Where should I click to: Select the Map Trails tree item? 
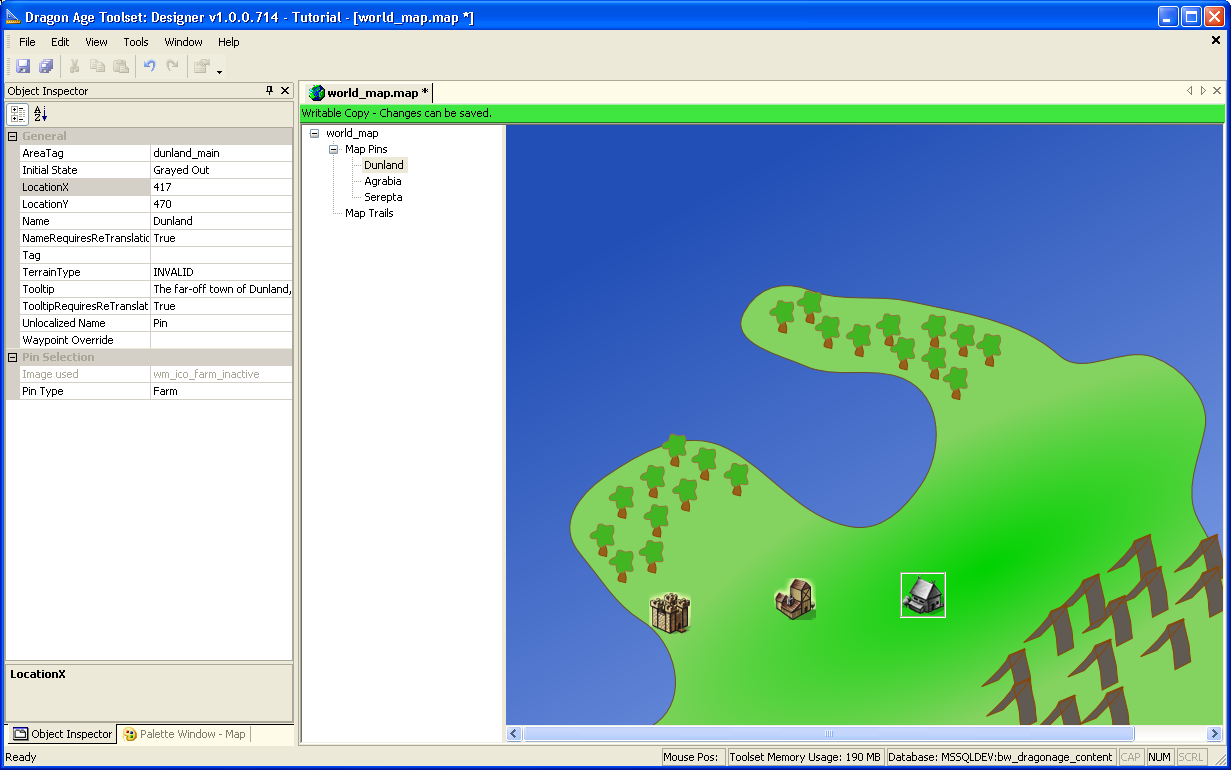(369, 213)
